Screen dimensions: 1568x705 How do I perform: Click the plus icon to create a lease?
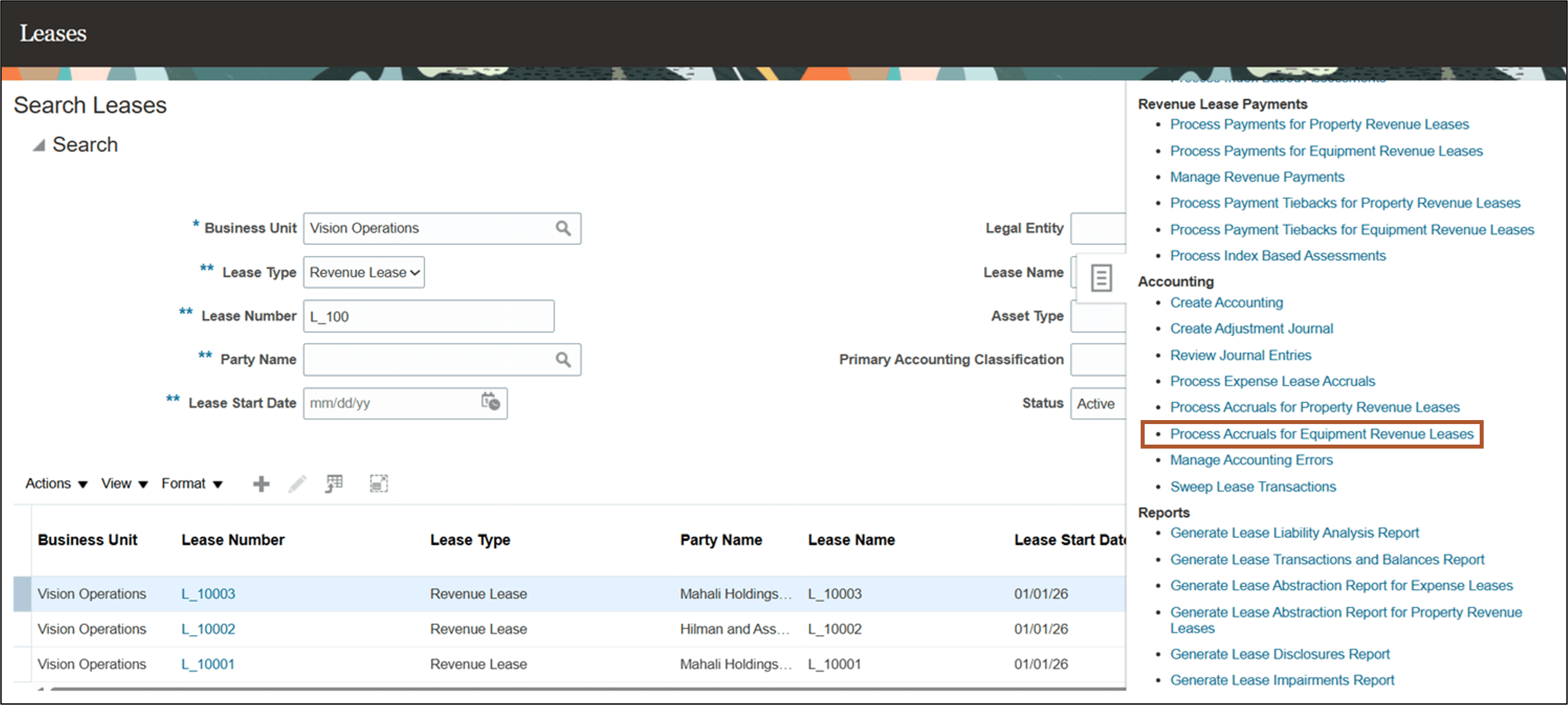click(261, 483)
